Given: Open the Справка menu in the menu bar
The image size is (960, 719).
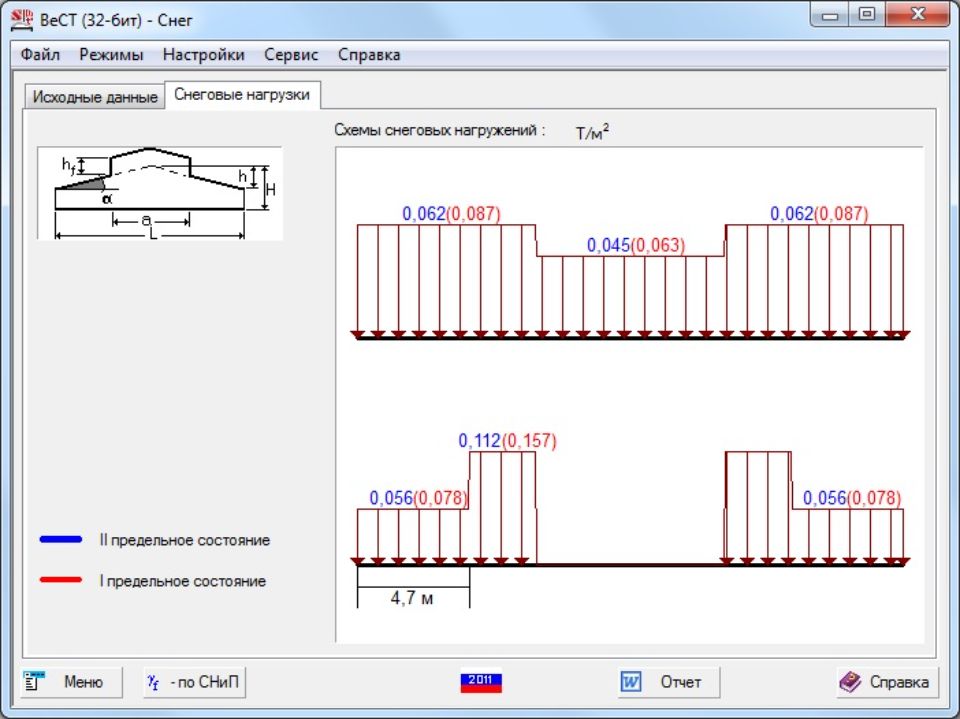Looking at the screenshot, I should click(x=369, y=55).
